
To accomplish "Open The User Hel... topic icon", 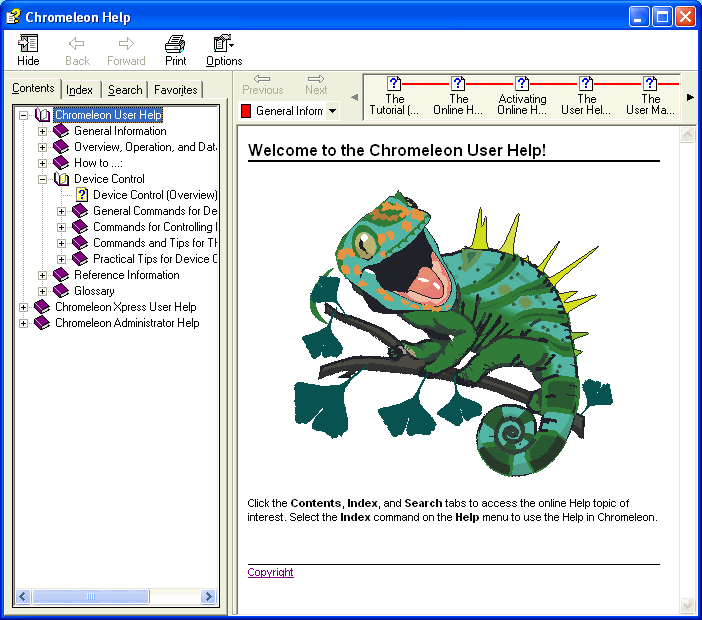I will (x=586, y=84).
